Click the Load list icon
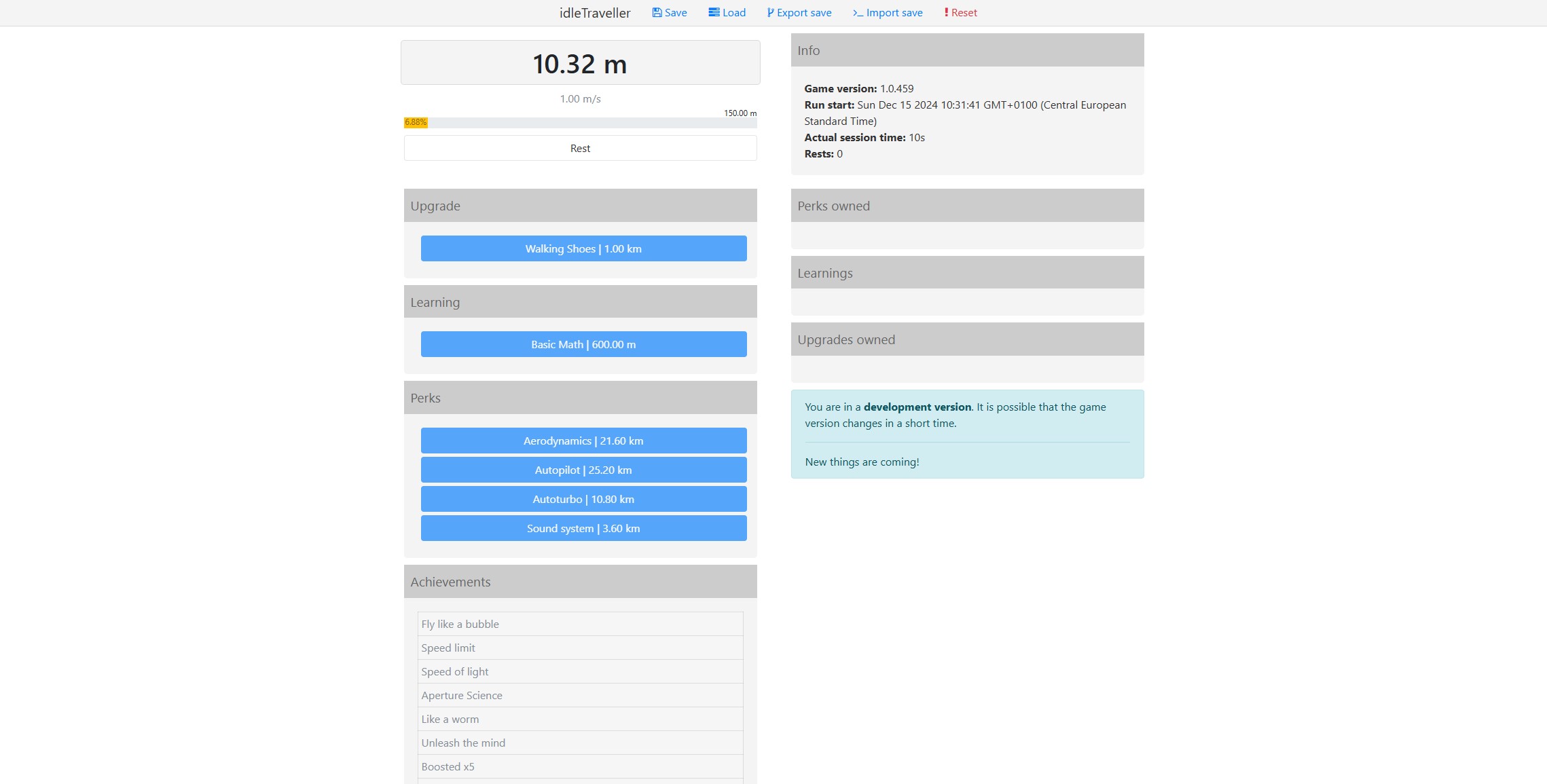 point(714,12)
